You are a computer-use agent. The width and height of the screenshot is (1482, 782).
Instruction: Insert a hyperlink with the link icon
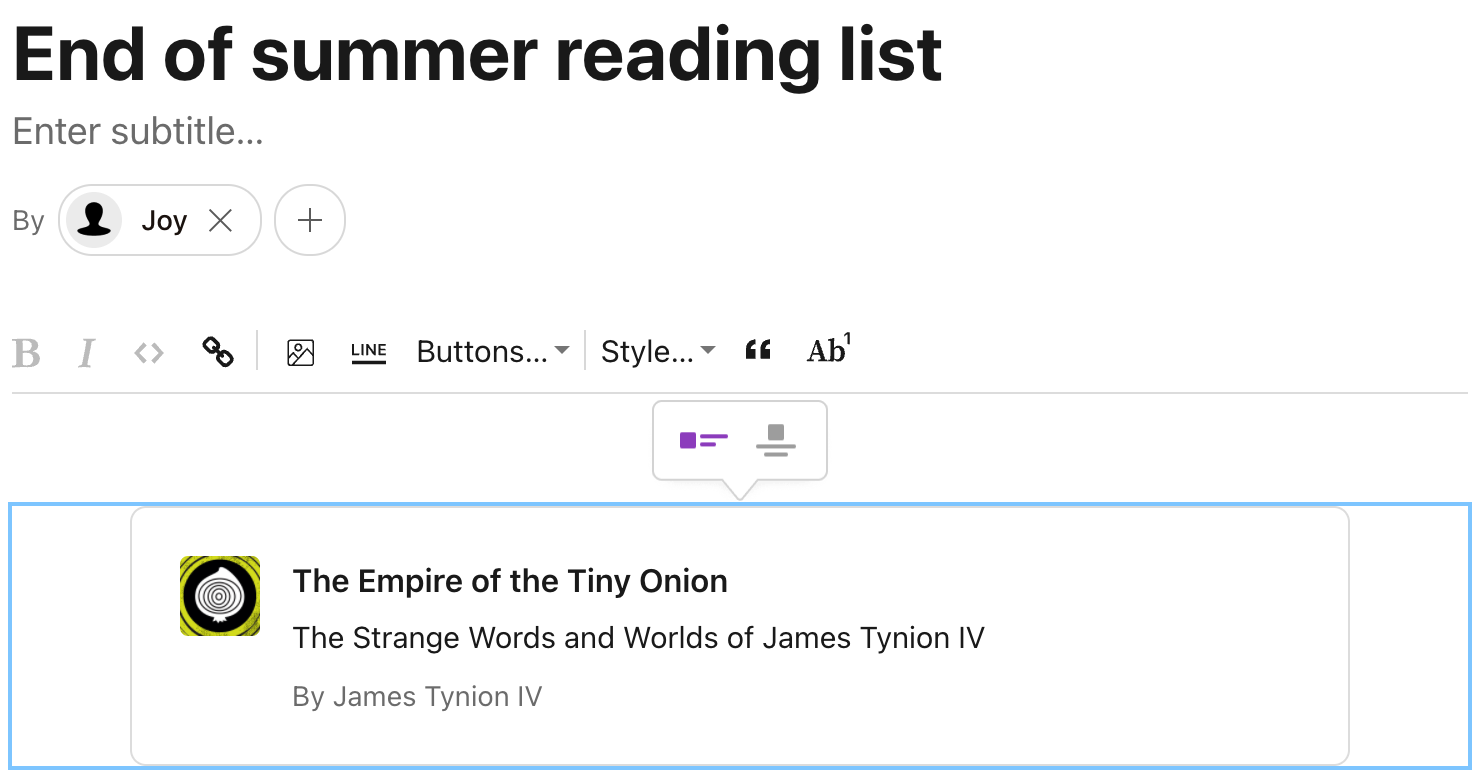click(218, 351)
